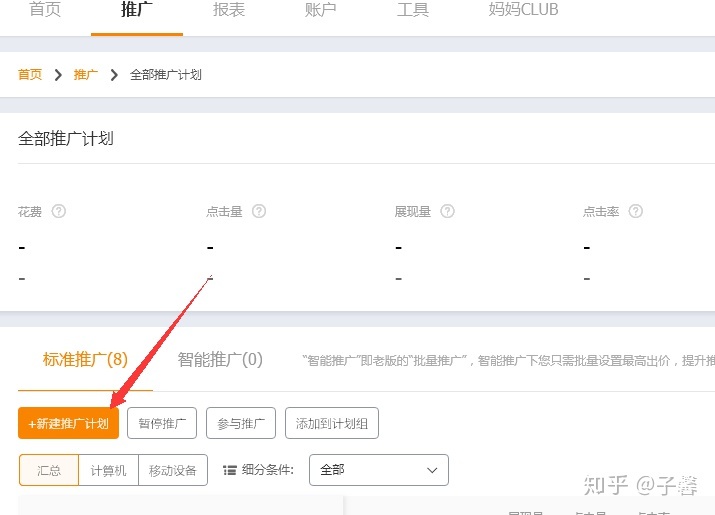
Task: Click the 展现量 metric label
Action: 413,212
